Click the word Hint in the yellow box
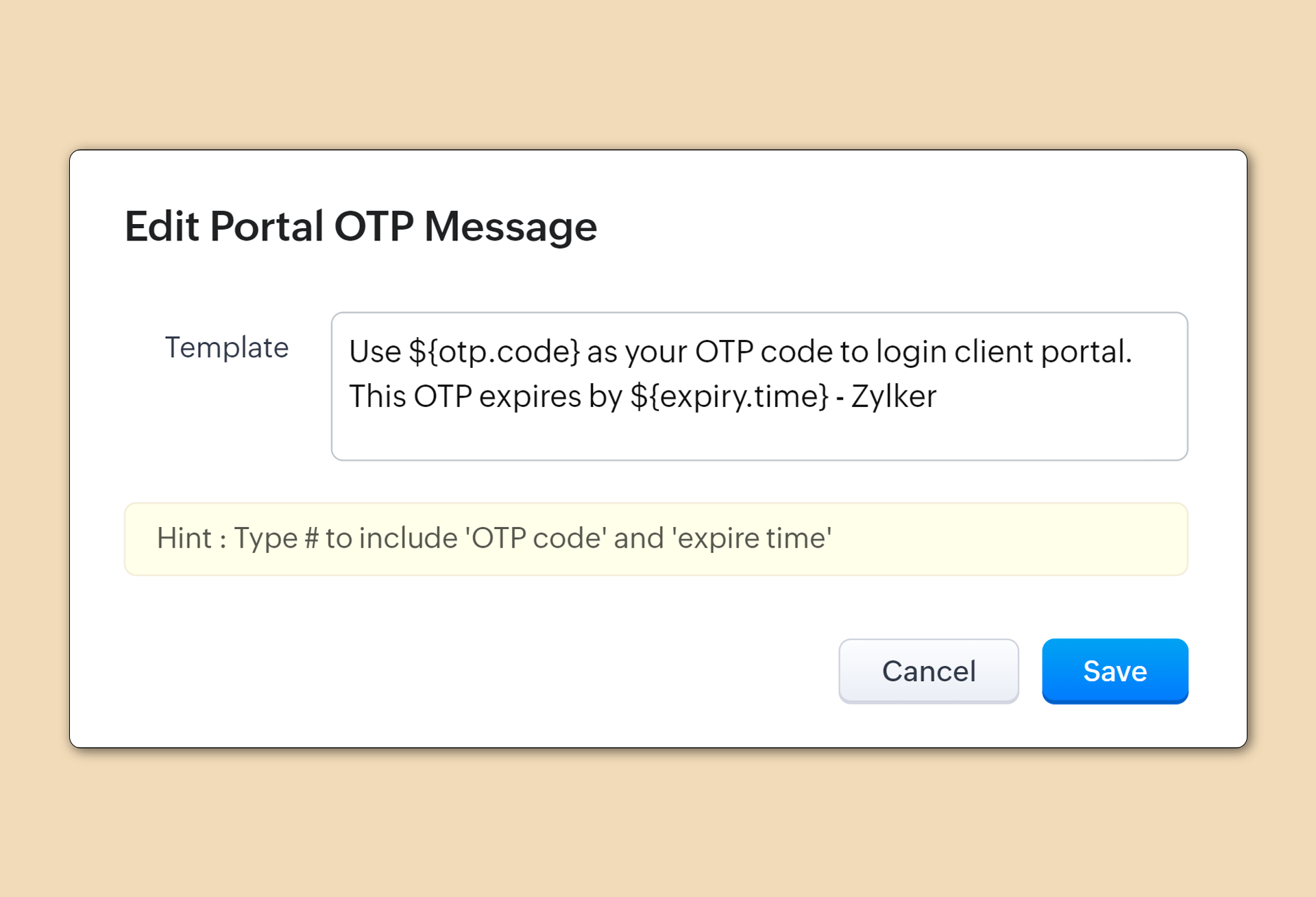Screen dimensions: 1316x897 pyautogui.click(x=184, y=538)
